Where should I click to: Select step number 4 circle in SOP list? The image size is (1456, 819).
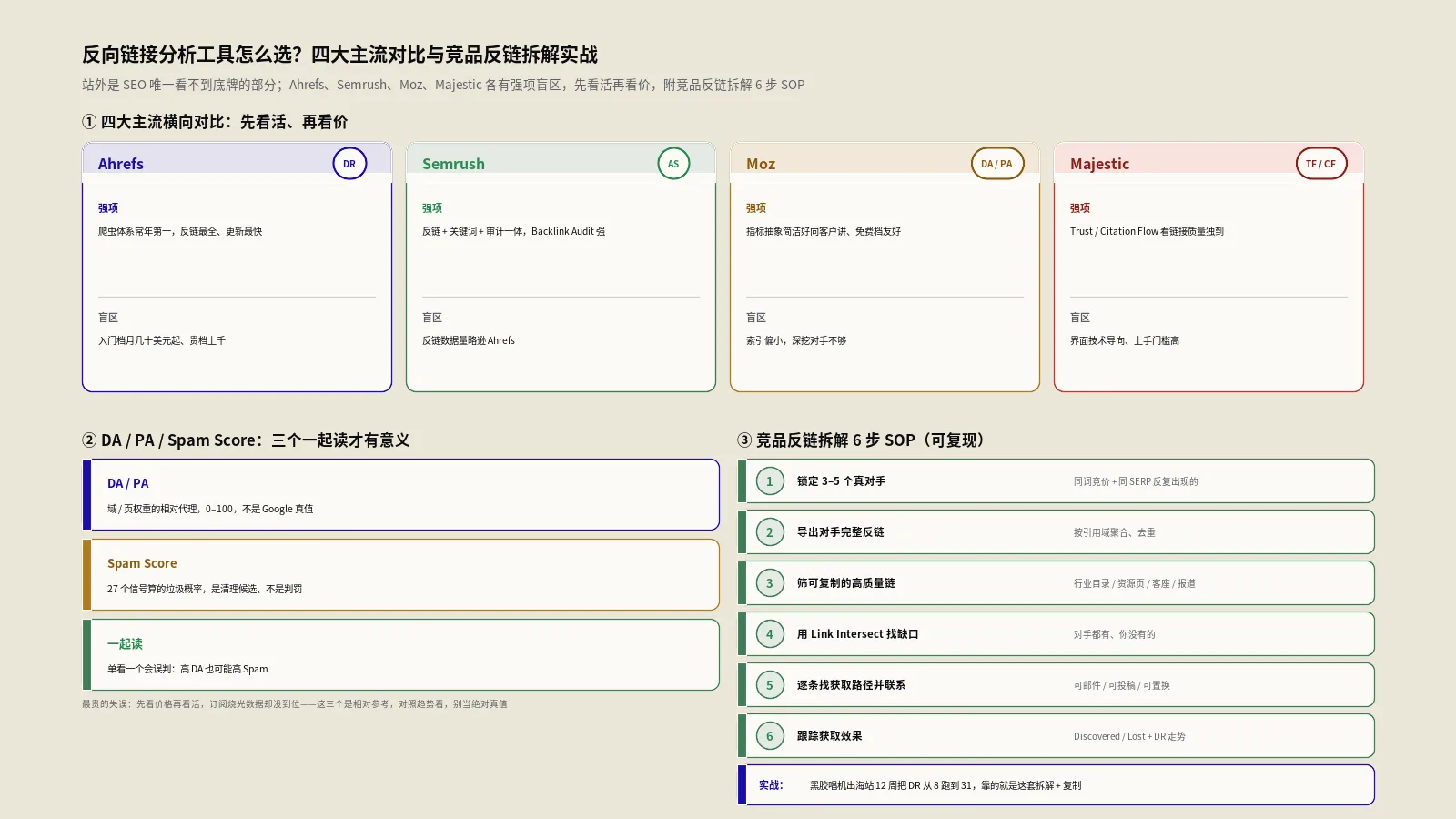(x=770, y=634)
